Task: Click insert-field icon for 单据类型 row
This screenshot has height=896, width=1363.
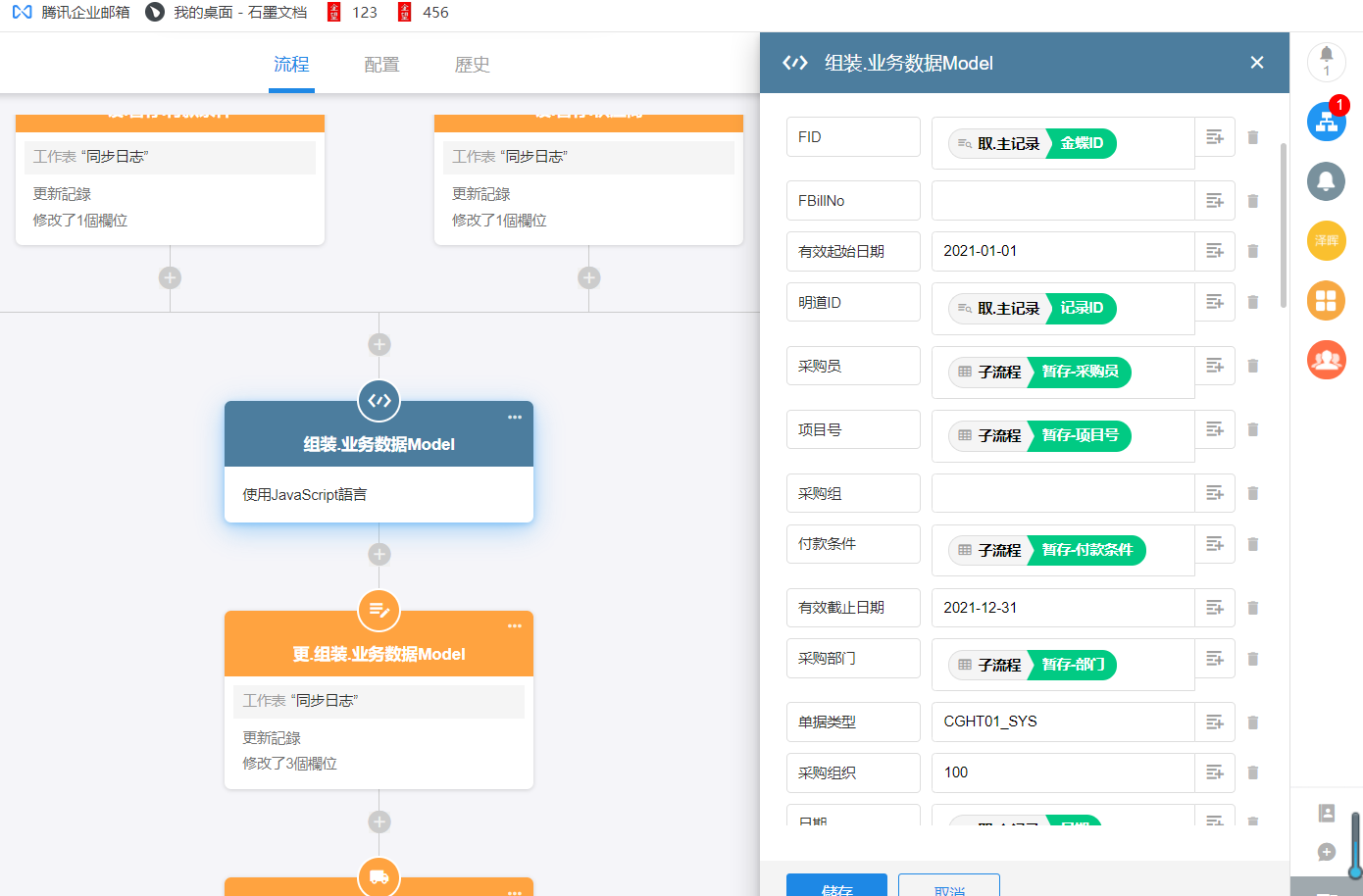Action: point(1214,722)
